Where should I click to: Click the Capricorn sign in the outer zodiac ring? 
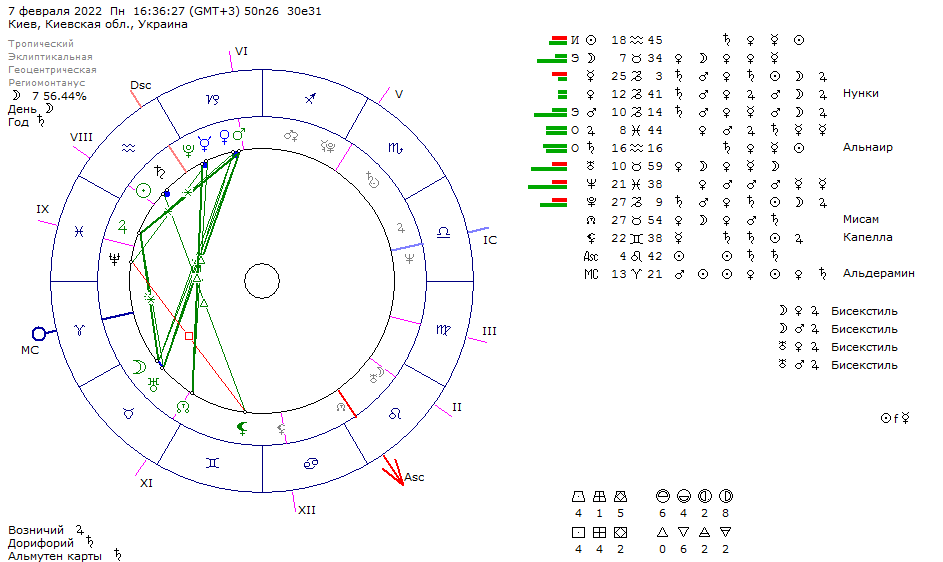pyautogui.click(x=212, y=99)
